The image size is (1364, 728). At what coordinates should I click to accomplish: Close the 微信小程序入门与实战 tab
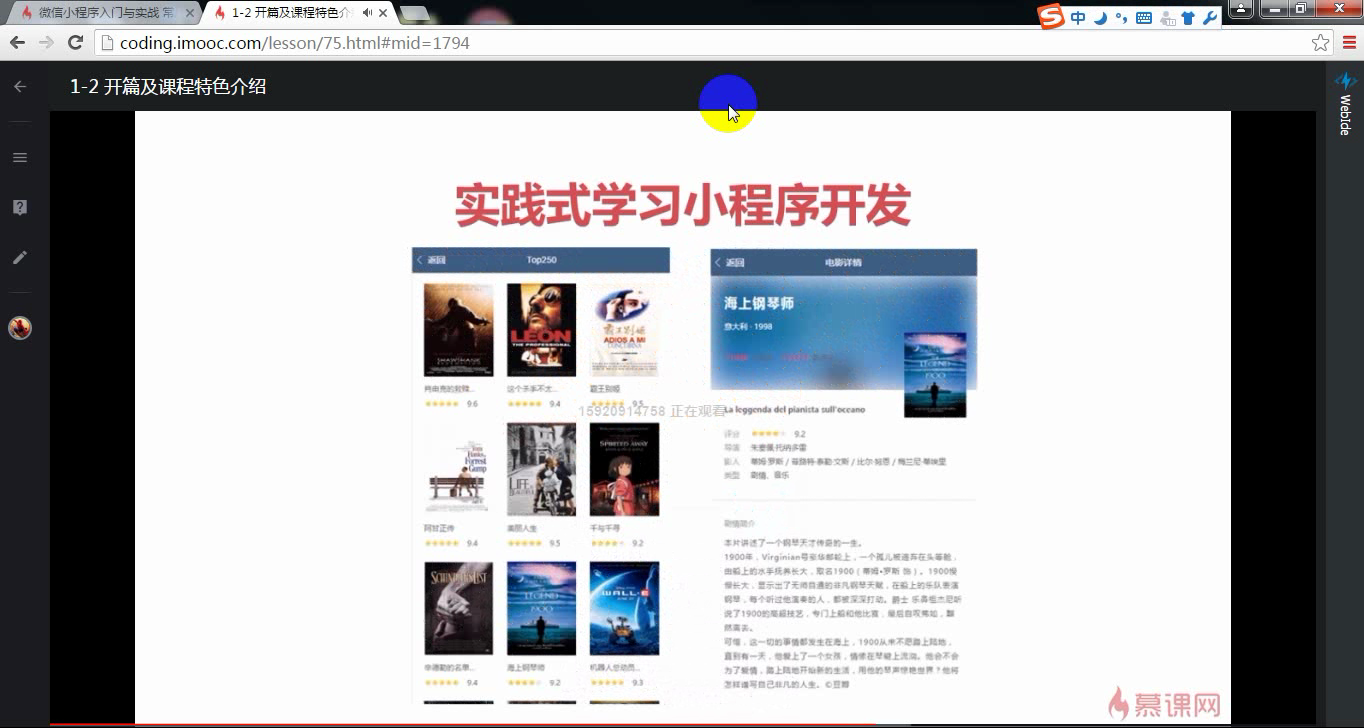[190, 13]
